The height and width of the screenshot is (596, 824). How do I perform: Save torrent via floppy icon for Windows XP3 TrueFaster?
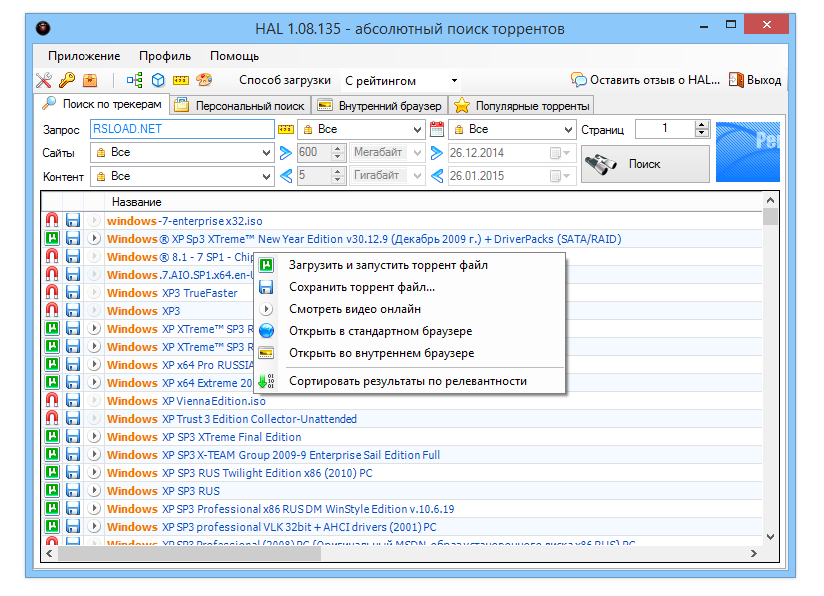(x=73, y=293)
